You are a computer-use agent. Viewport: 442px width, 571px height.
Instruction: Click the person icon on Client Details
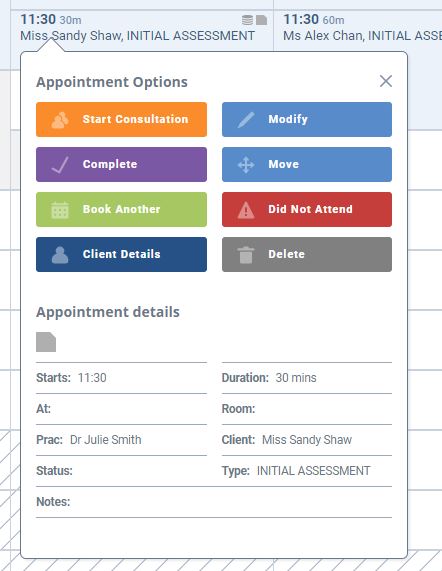click(60, 255)
